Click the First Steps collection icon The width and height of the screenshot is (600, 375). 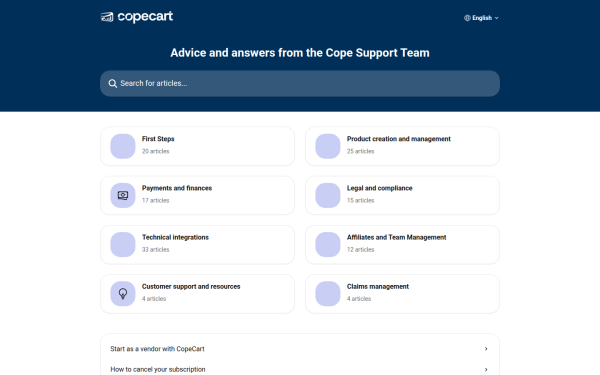[123, 146]
